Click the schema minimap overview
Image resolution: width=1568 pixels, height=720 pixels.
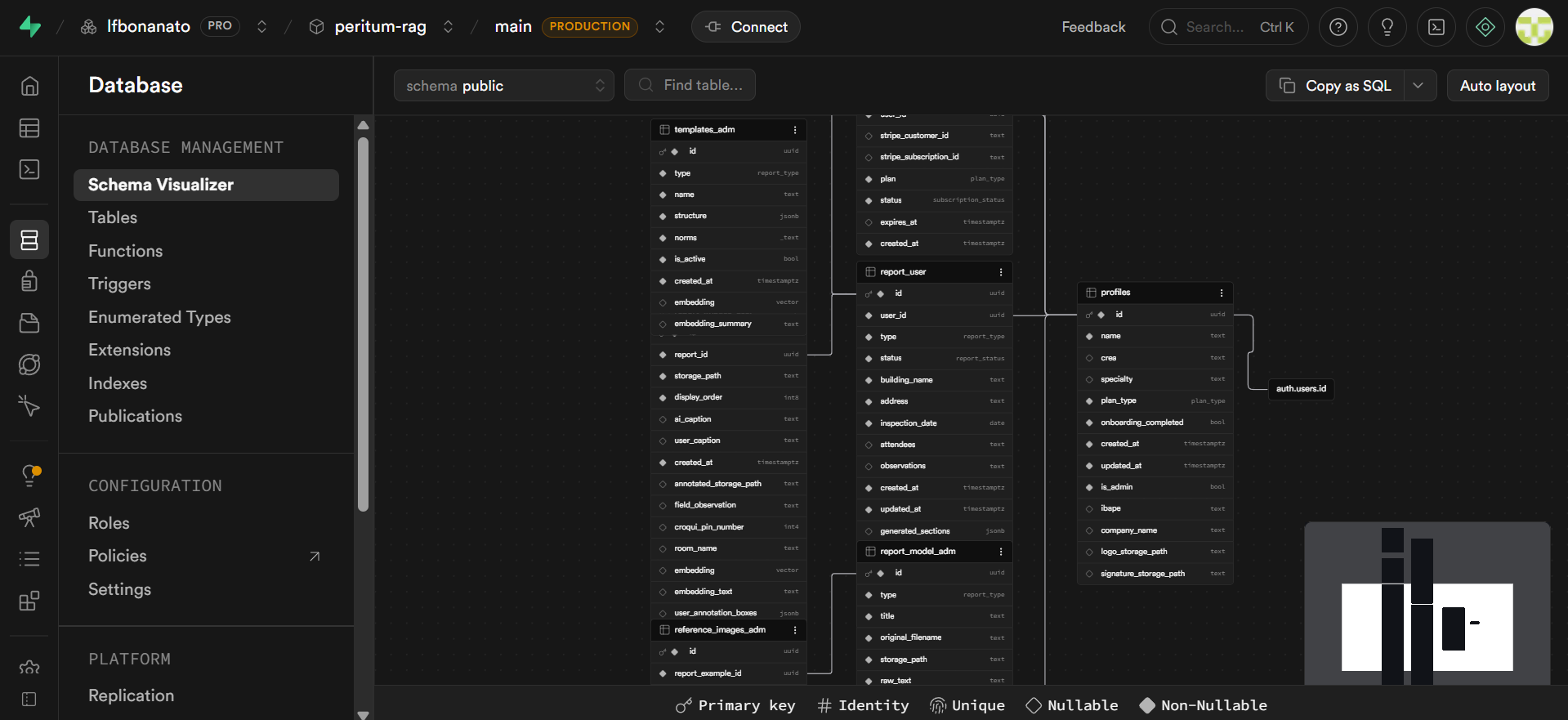1427,603
